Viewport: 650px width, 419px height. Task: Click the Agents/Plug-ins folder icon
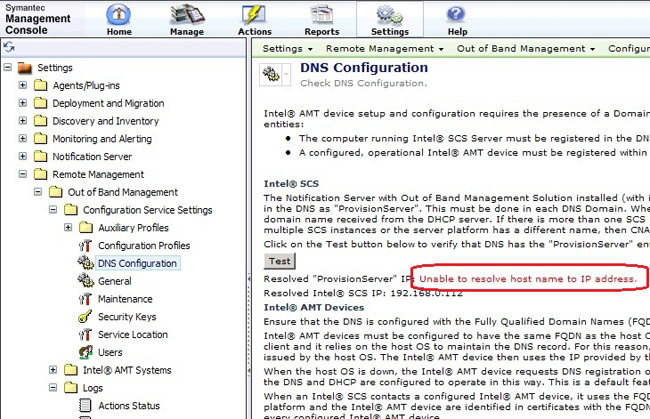click(x=40, y=85)
